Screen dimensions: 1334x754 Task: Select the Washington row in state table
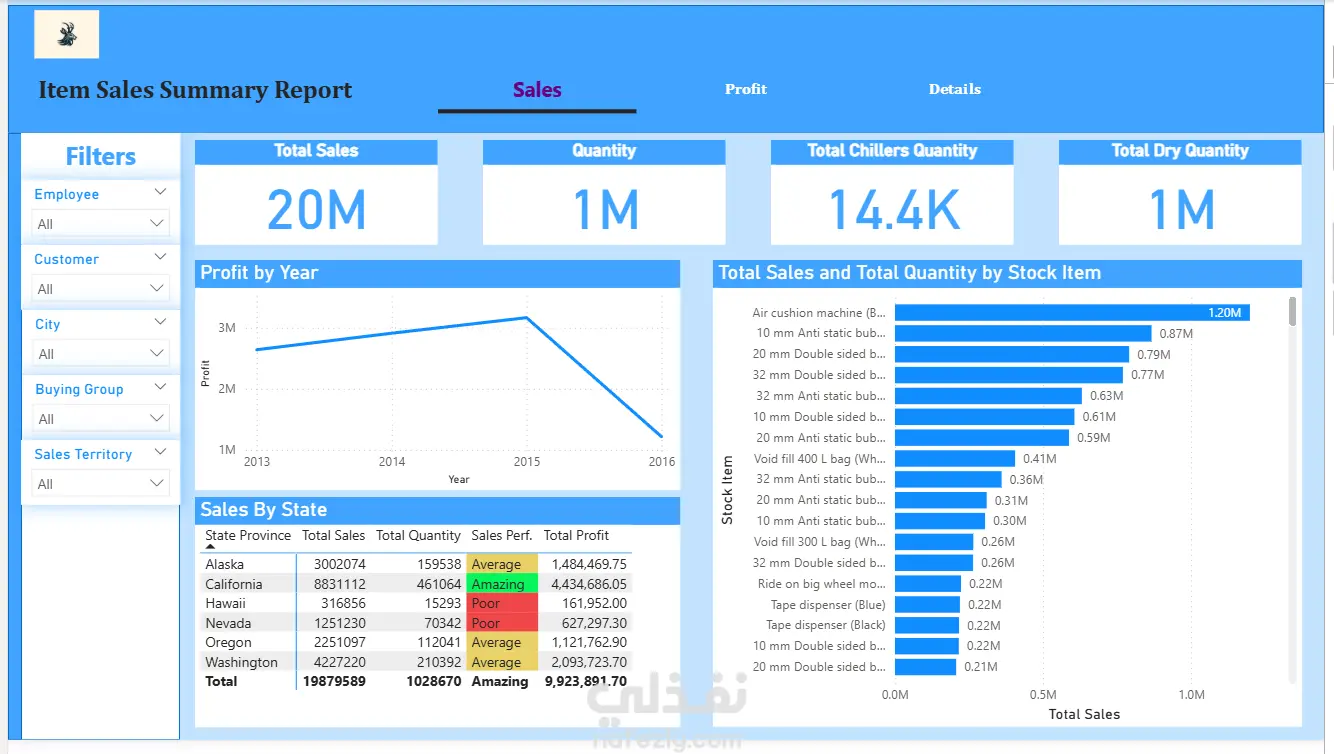click(x=416, y=662)
